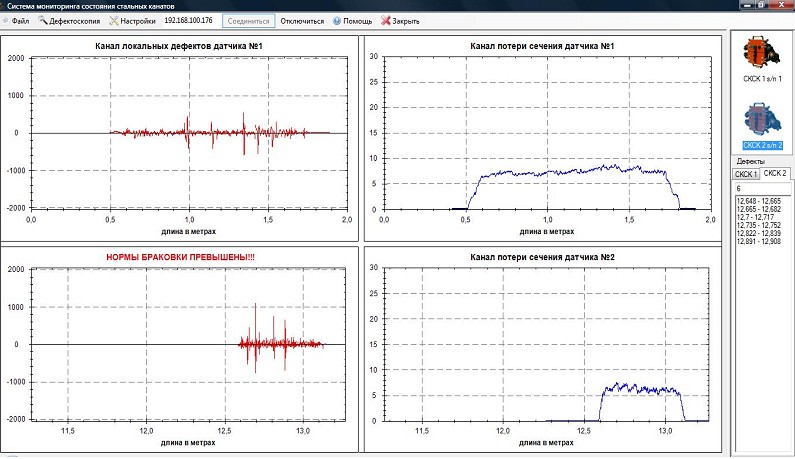The width and height of the screenshot is (795, 459).
Task: Open the Настройки menu
Action: (138, 21)
